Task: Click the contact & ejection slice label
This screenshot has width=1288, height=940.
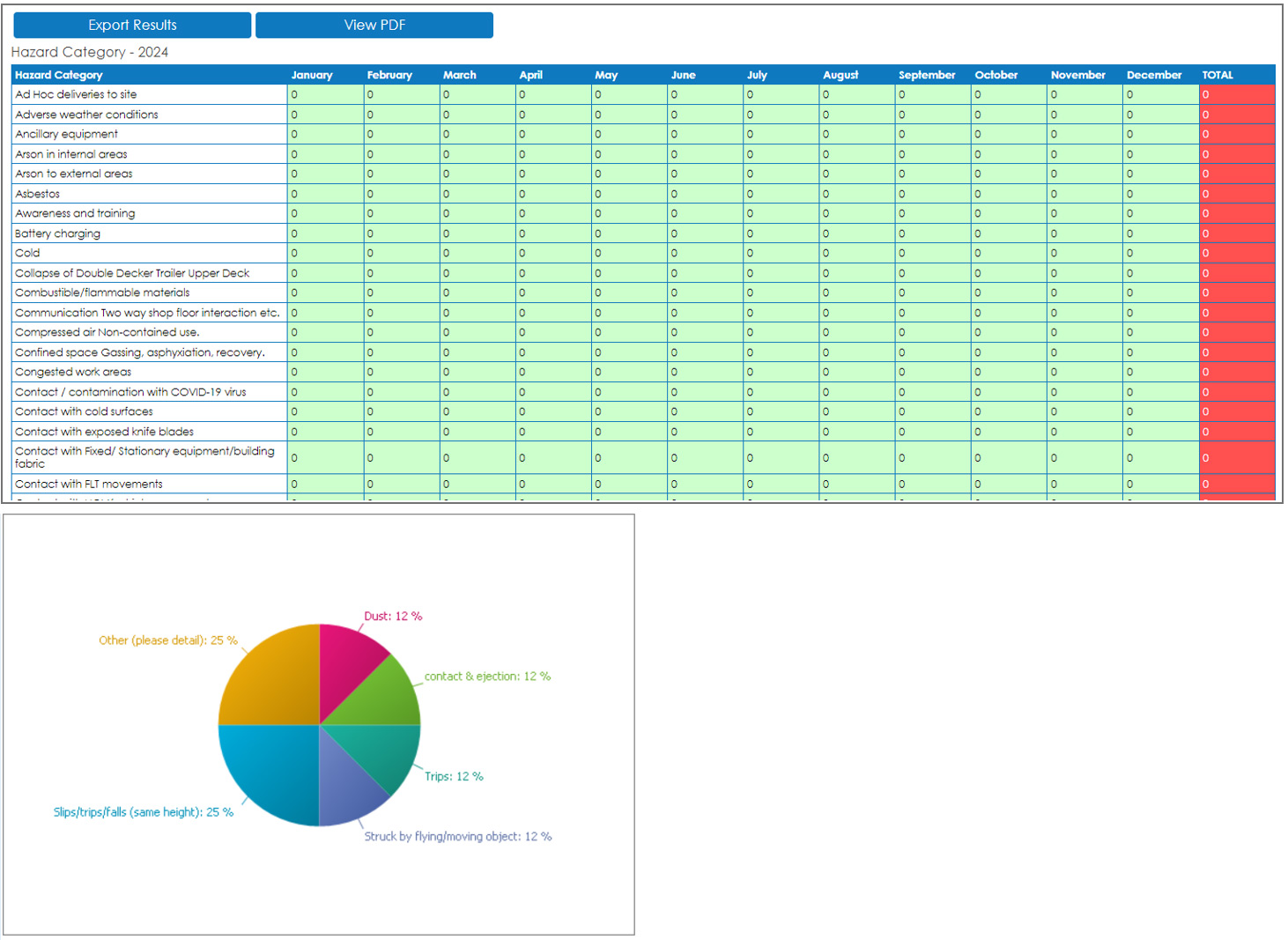Action: click(x=487, y=677)
